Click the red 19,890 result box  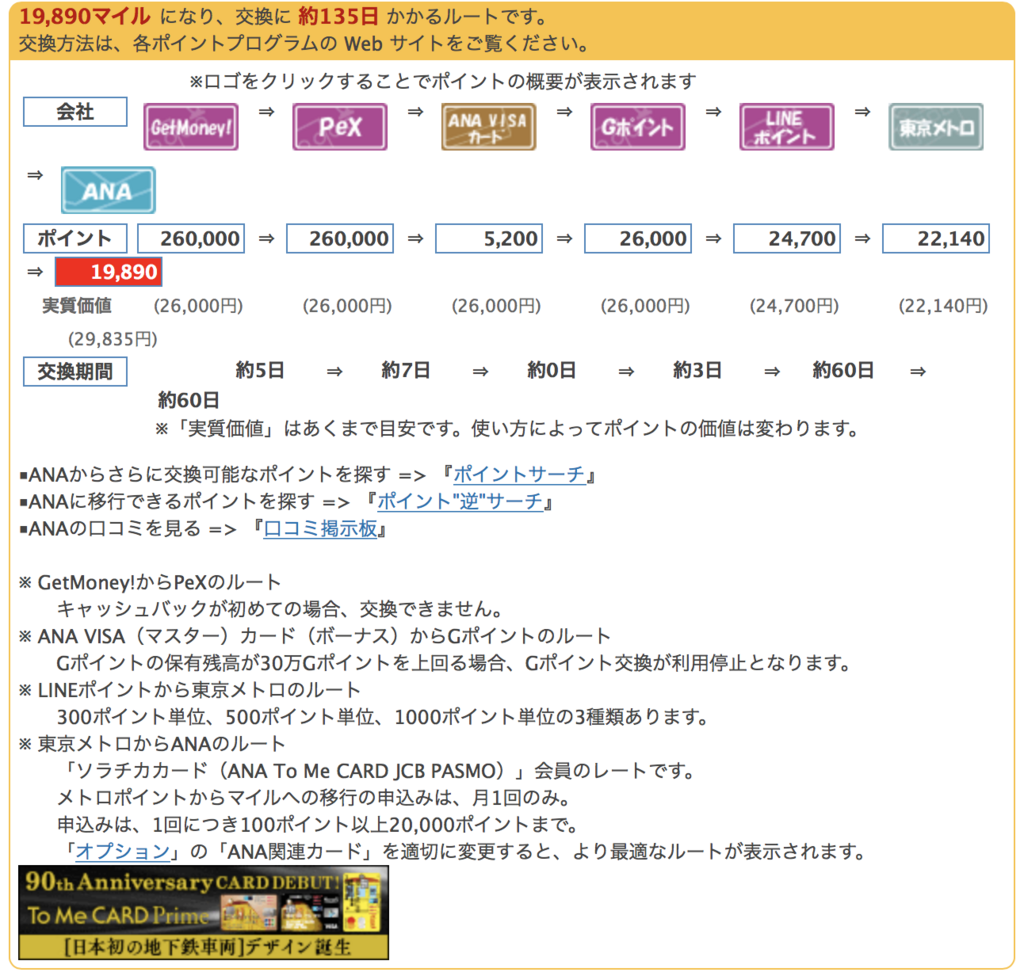108,272
